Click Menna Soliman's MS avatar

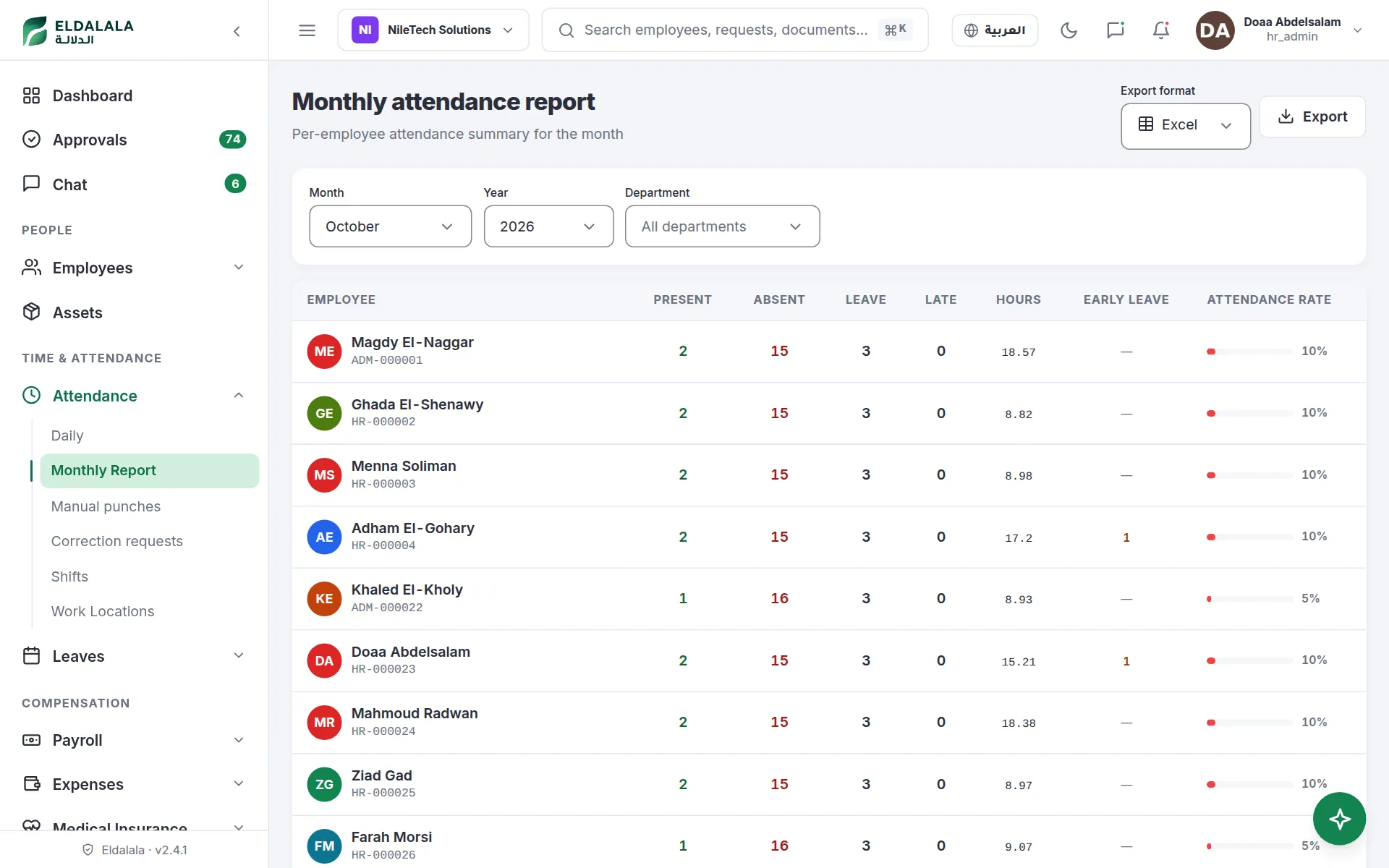coord(324,475)
